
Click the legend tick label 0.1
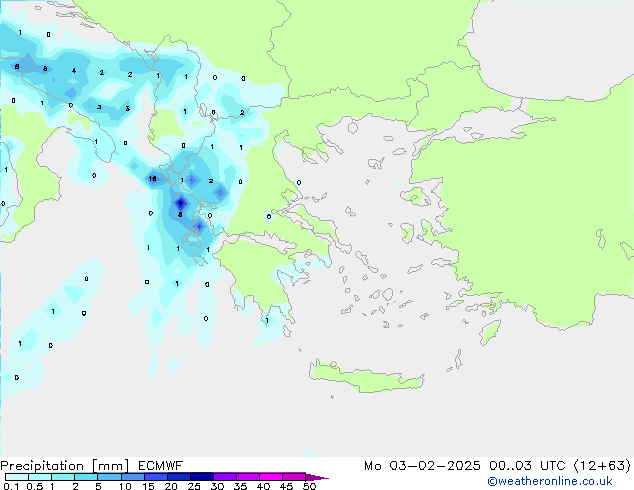pos(8,487)
